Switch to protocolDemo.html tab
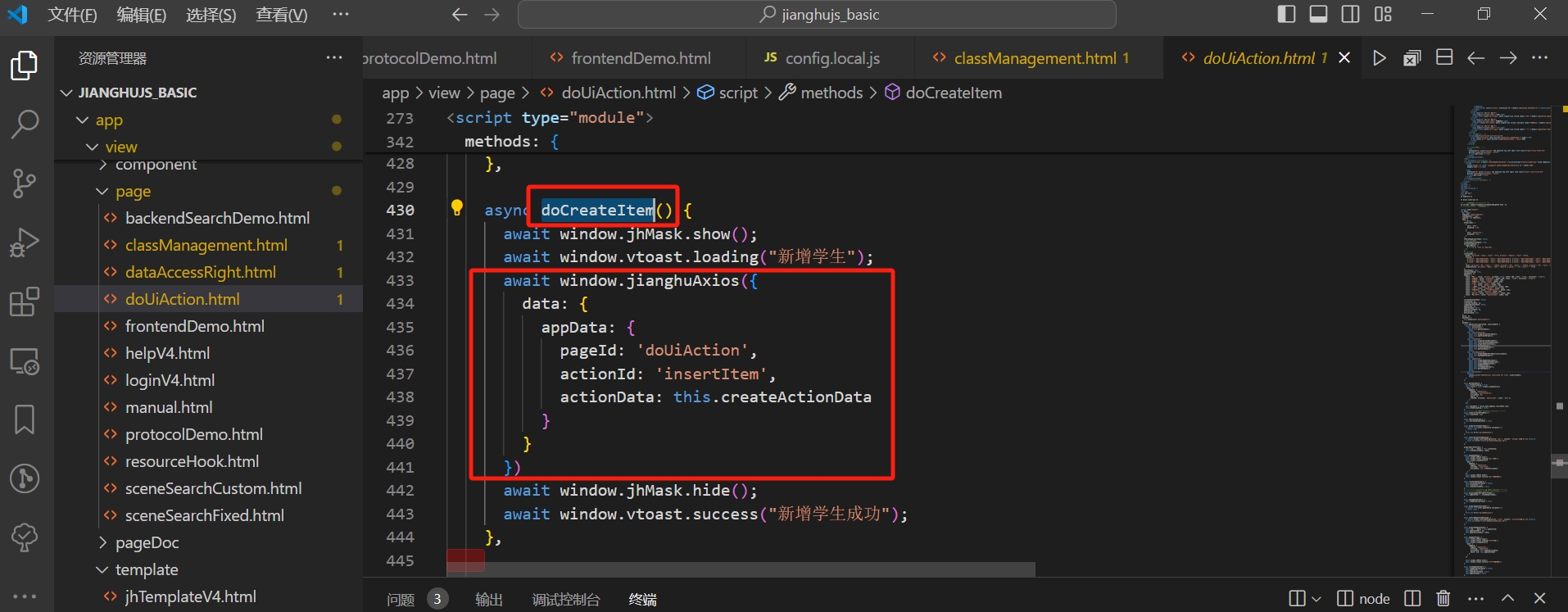The image size is (1568, 612). click(x=447, y=58)
